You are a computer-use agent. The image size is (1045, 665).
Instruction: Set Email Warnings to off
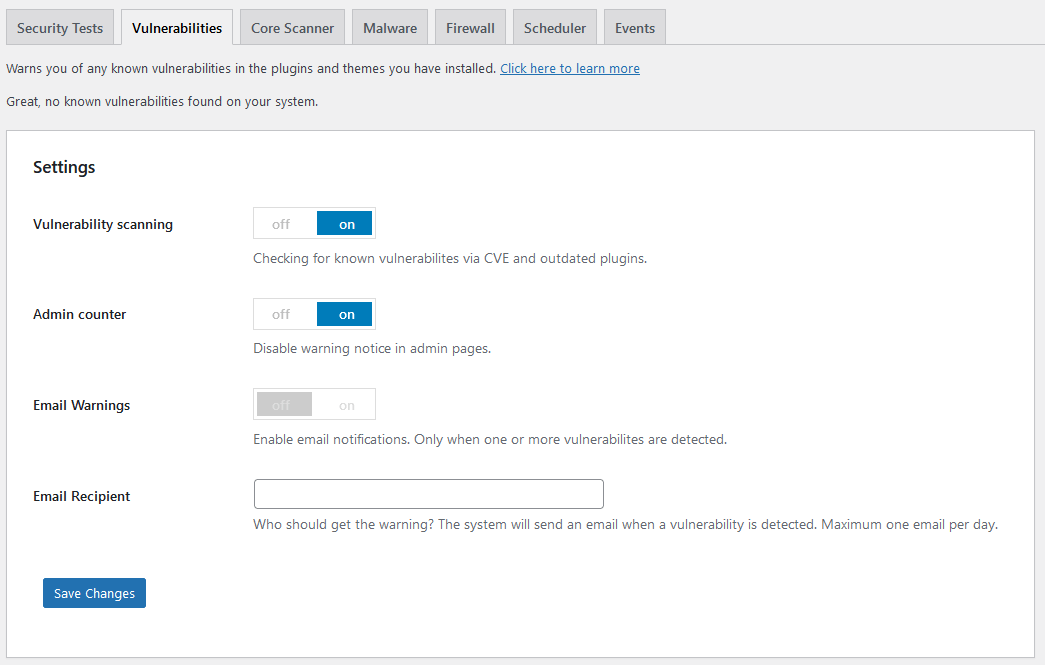click(x=285, y=404)
